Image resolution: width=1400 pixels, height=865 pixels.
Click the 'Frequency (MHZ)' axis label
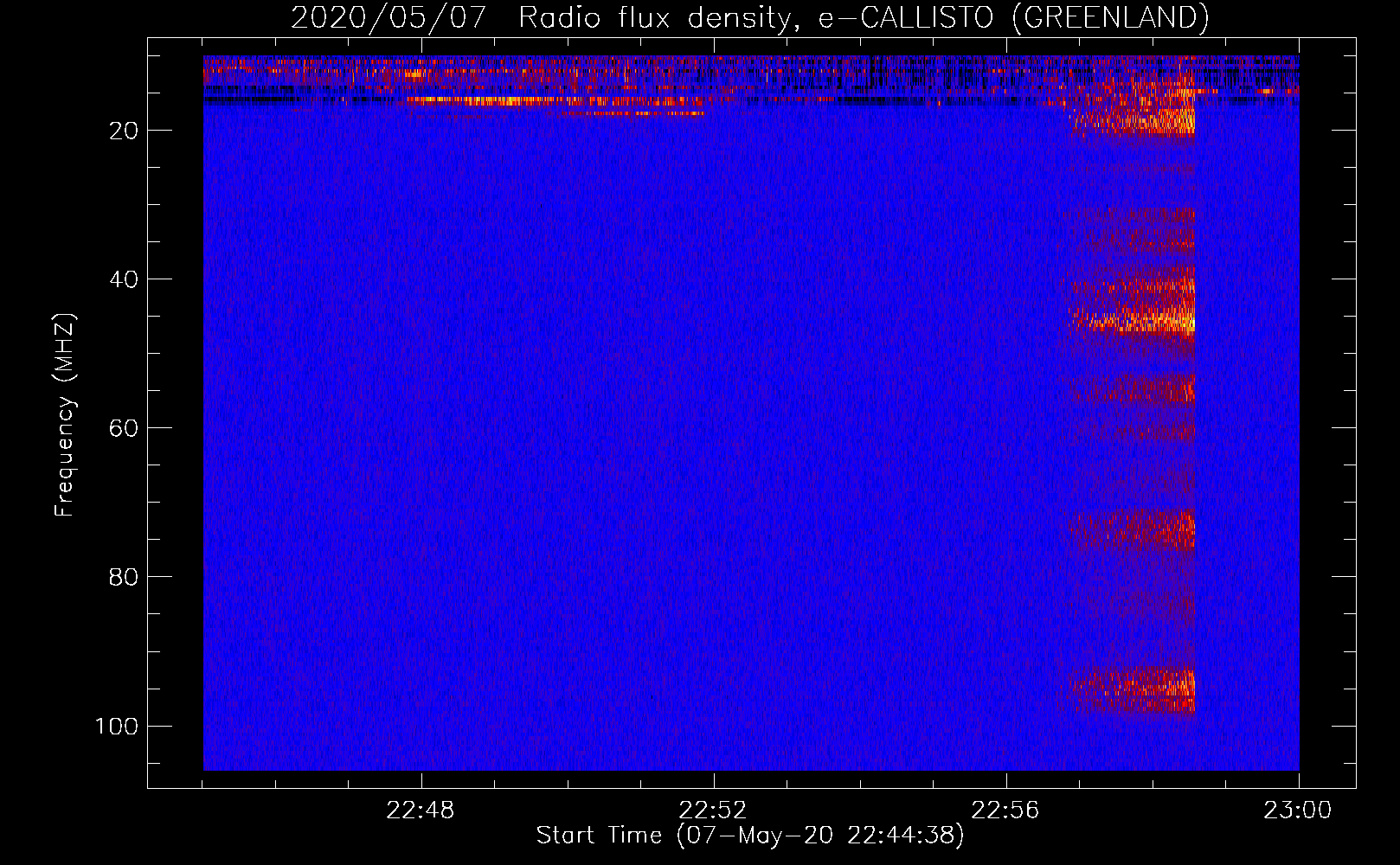coord(65,414)
